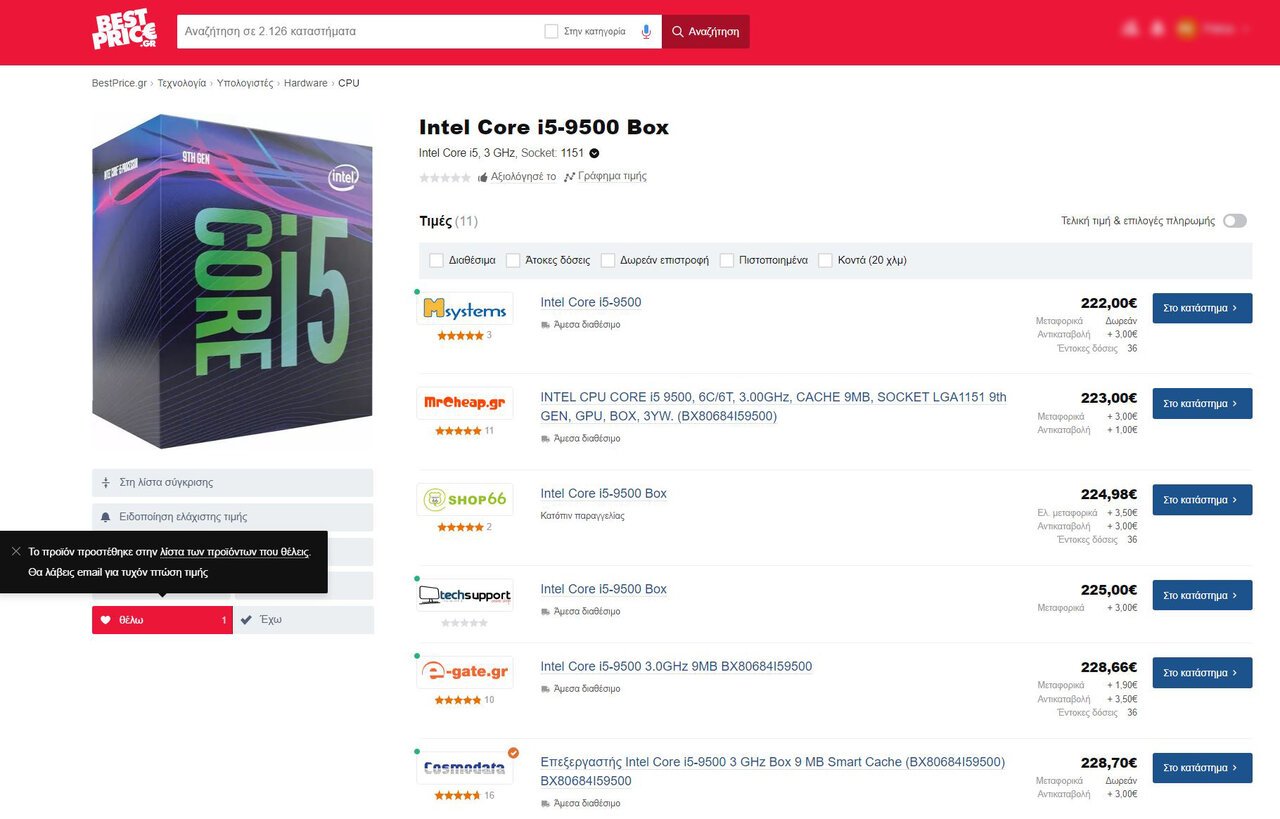The width and height of the screenshot is (1280, 819).
Task: View SHOP66 star rating reviews
Action: pos(460,527)
